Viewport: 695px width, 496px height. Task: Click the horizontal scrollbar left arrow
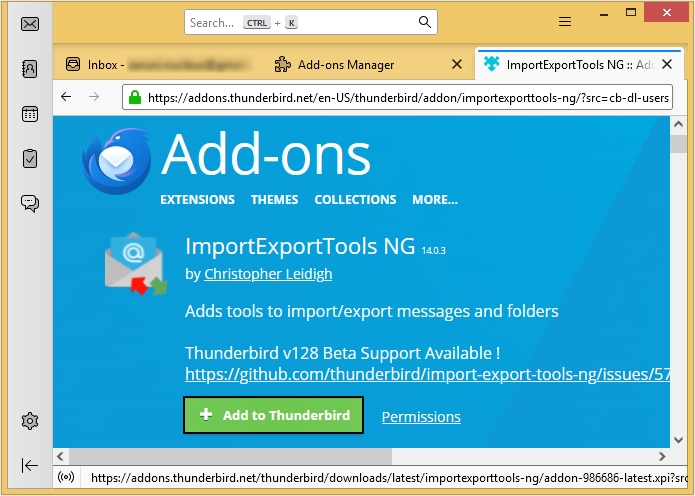point(61,456)
